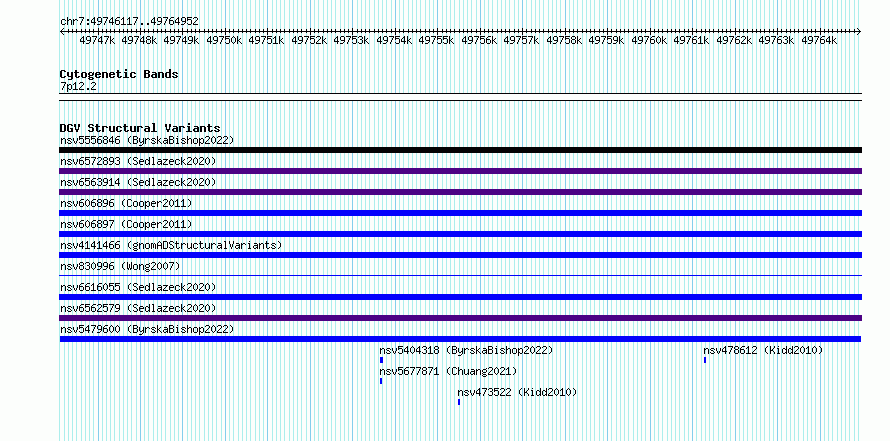
Task: Select the blue nsv5479600 variant bar
Action: (460, 339)
